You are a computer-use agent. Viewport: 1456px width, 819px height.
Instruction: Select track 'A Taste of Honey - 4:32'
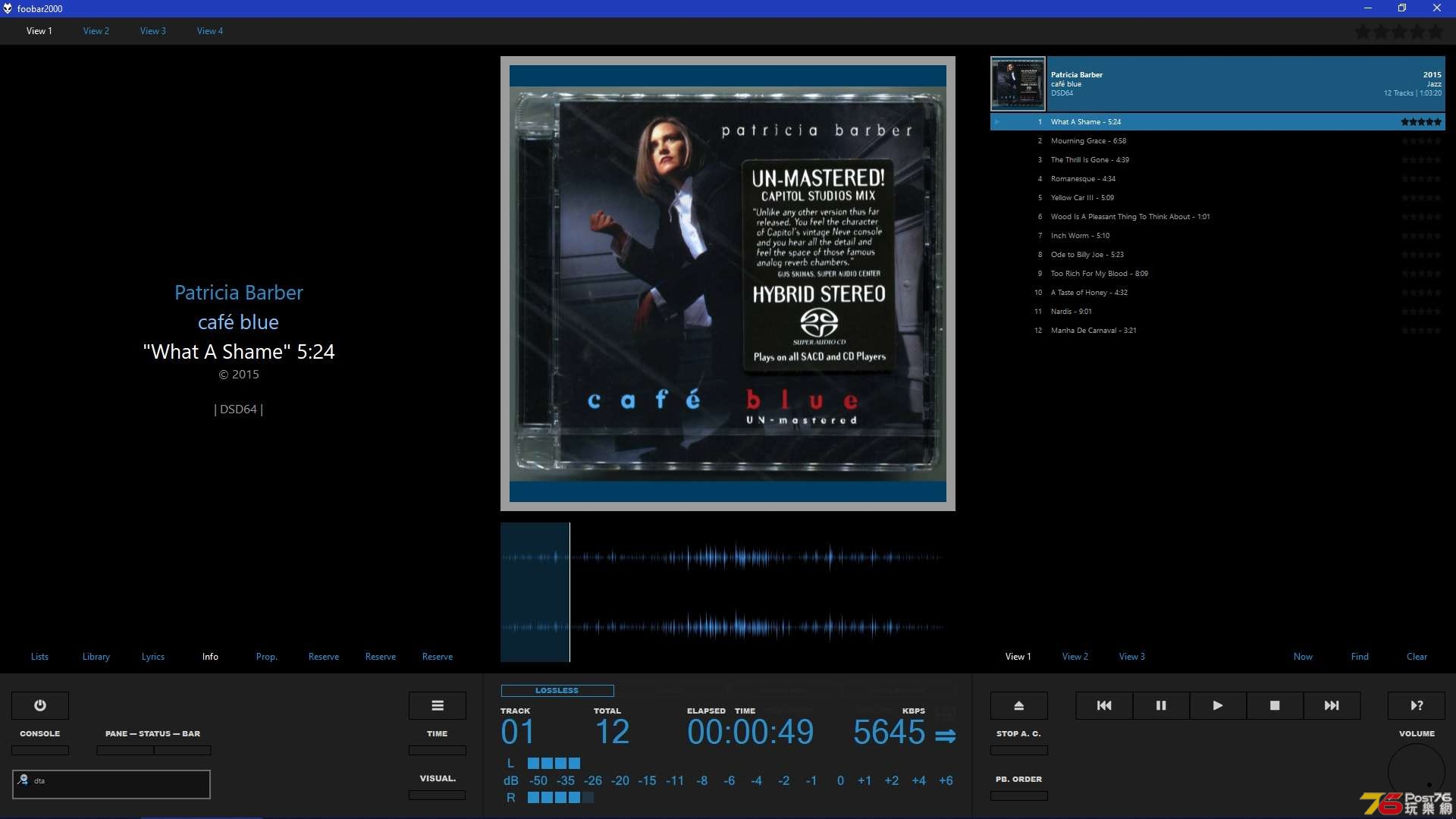coord(1218,293)
